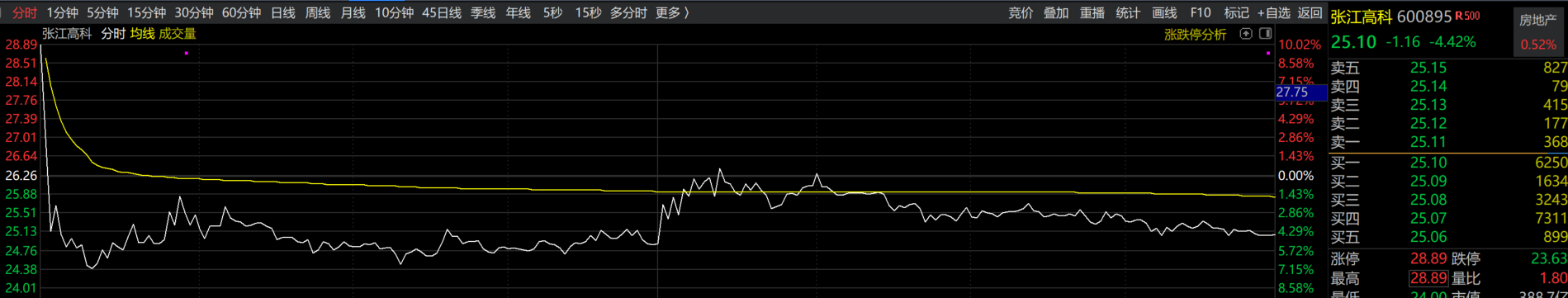Click the 买一 bid price 25.10
Image resolution: width=1568 pixels, height=298 pixels.
click(1428, 163)
